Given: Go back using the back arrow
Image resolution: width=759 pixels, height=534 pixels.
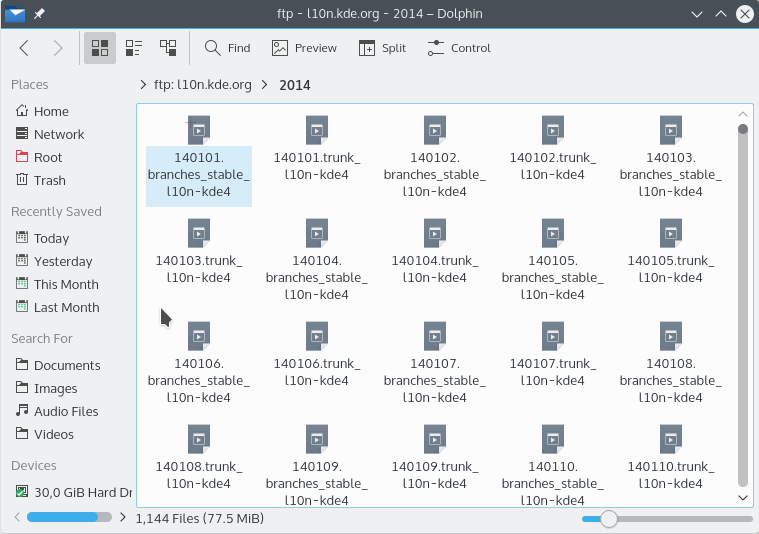Looking at the screenshot, I should tap(25, 48).
